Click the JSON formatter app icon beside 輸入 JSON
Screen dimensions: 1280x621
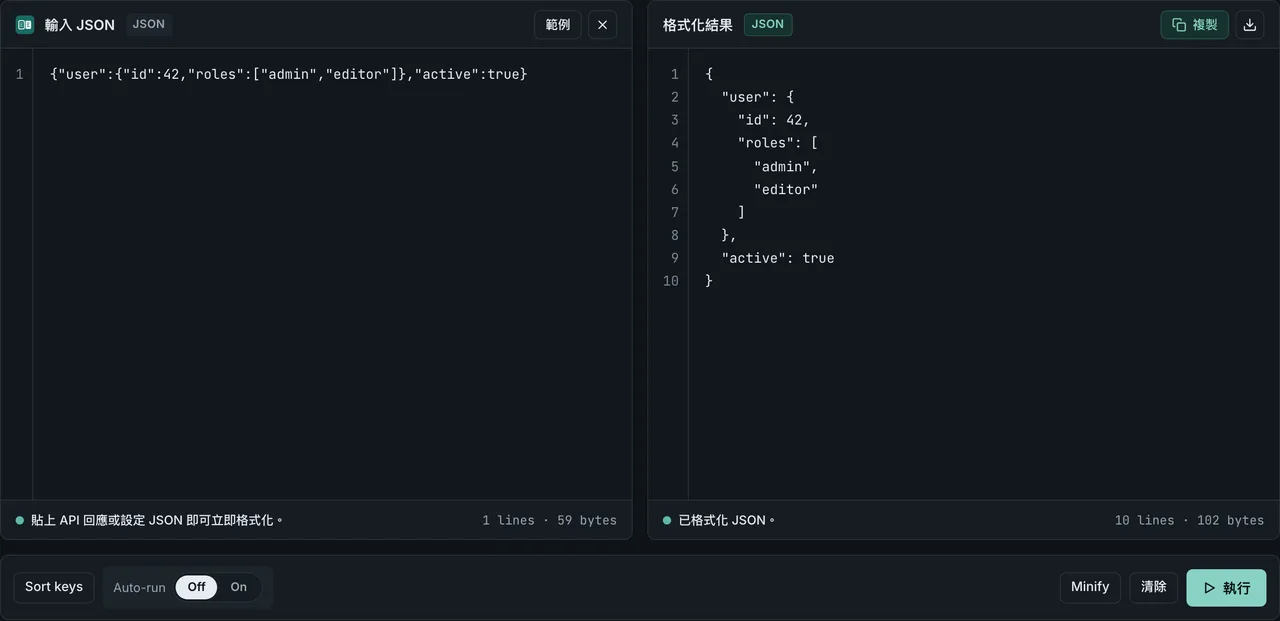(25, 25)
